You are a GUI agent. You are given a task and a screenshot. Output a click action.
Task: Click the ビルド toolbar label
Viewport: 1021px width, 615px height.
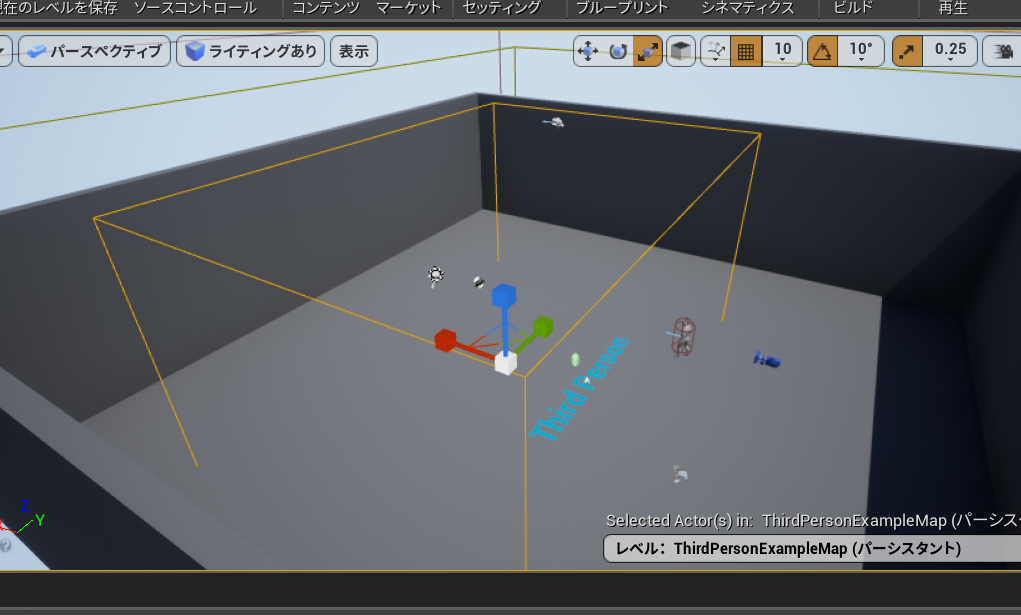[x=853, y=8]
